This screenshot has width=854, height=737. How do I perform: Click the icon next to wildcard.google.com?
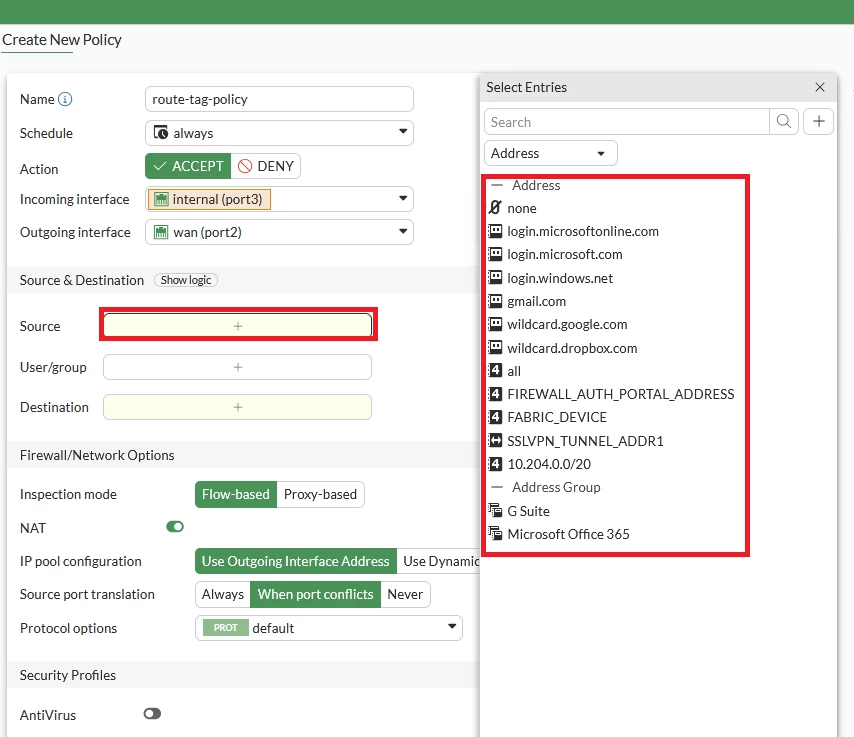[495, 324]
